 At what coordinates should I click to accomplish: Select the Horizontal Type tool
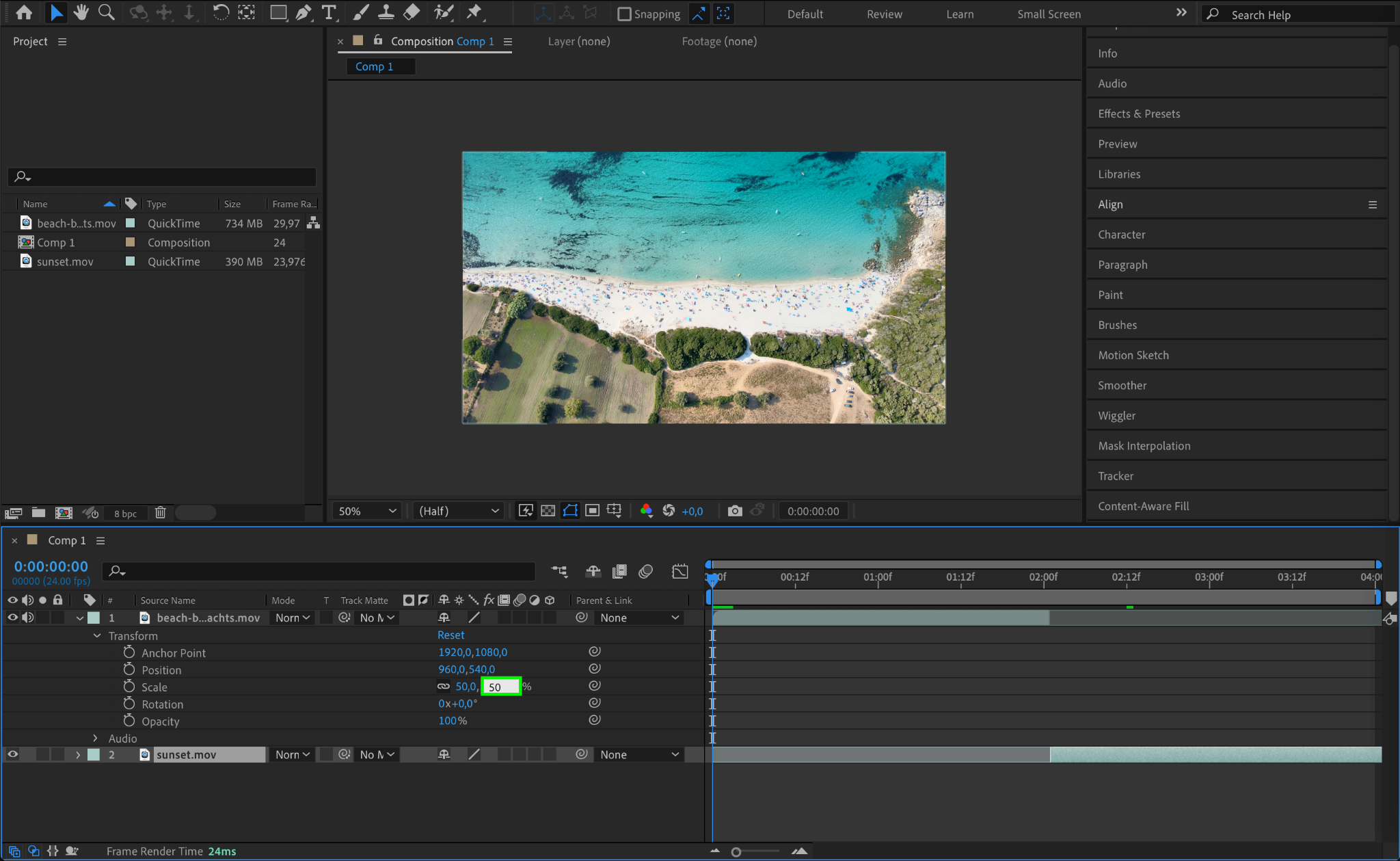click(x=329, y=12)
